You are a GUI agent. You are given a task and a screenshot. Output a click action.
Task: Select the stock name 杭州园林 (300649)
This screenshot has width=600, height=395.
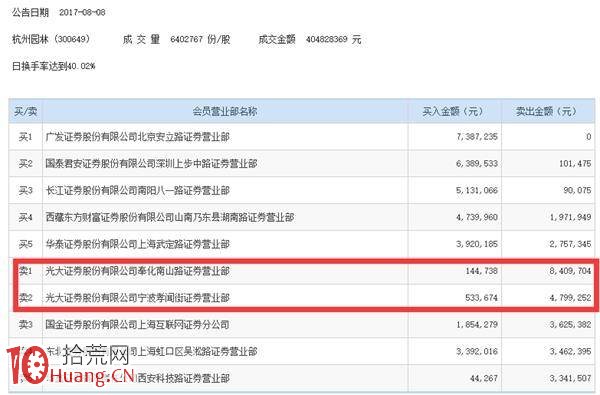click(x=51, y=39)
